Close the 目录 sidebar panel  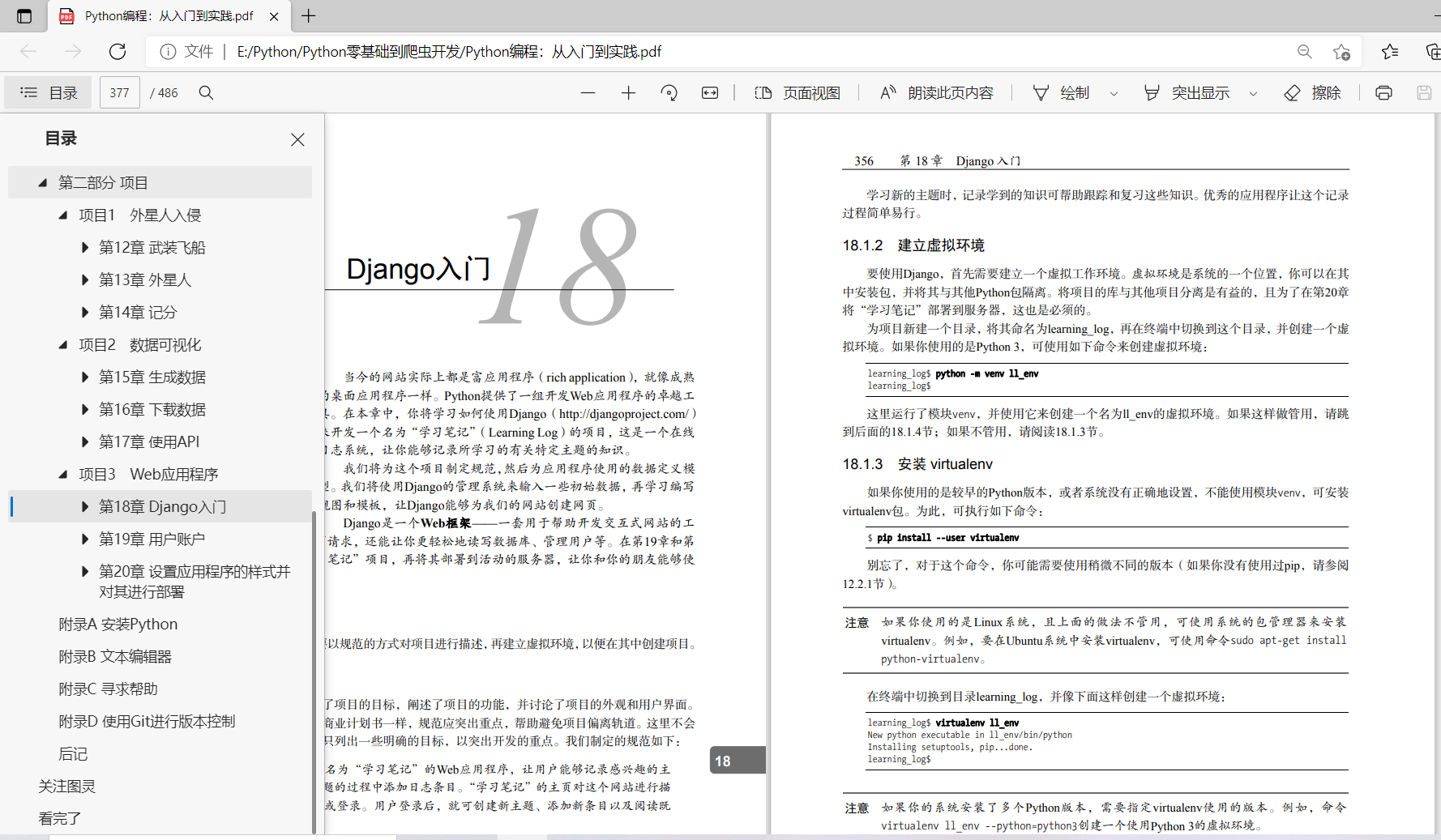(x=297, y=139)
